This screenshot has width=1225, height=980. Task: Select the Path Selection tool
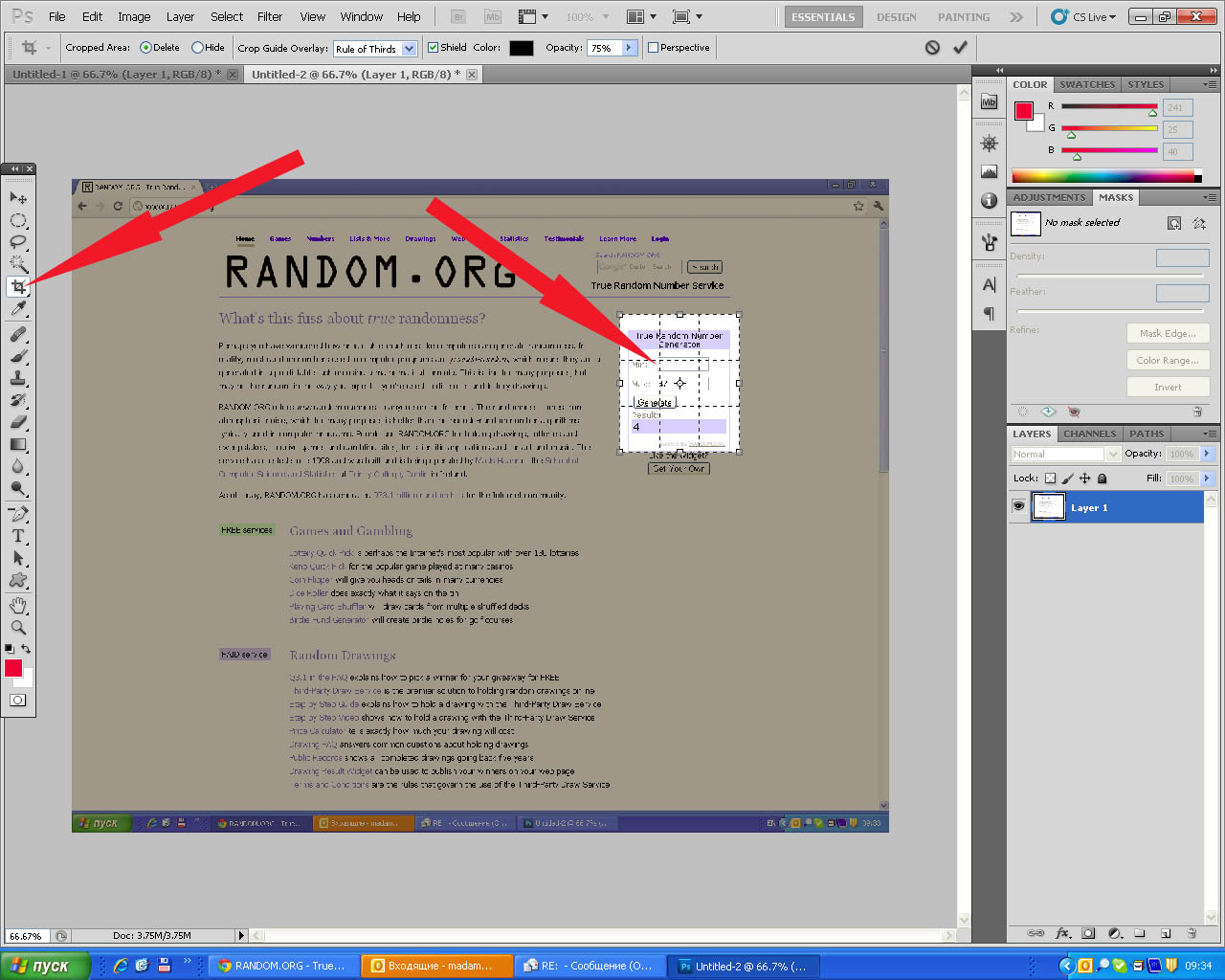coord(18,558)
